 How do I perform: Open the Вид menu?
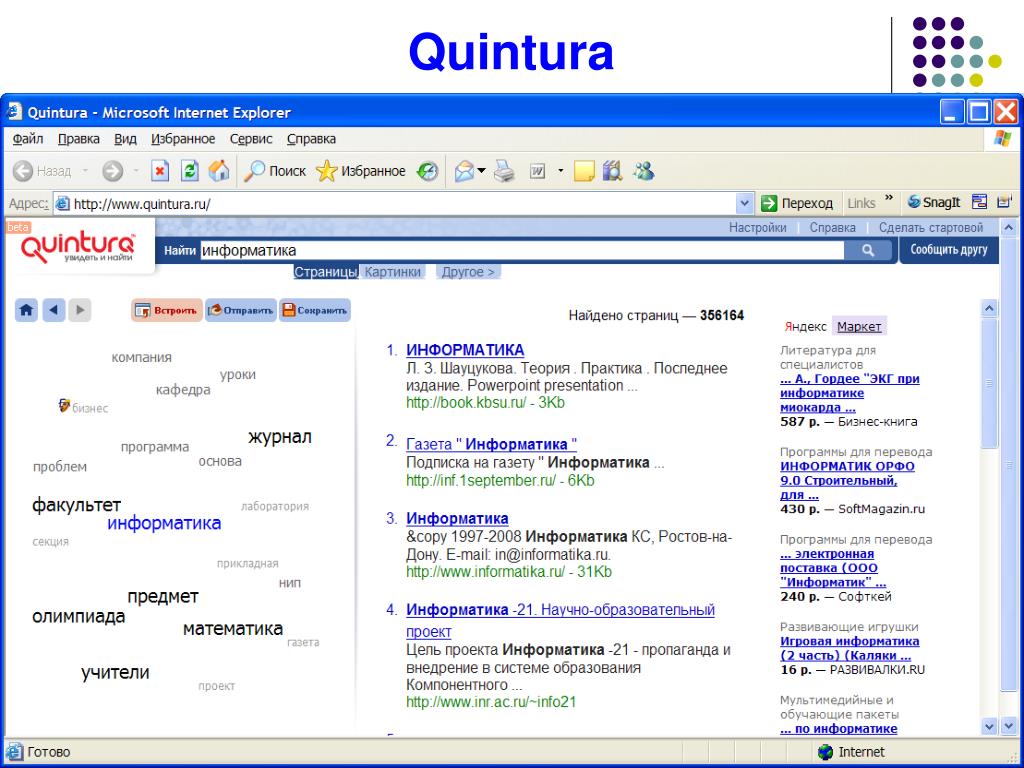pos(125,139)
